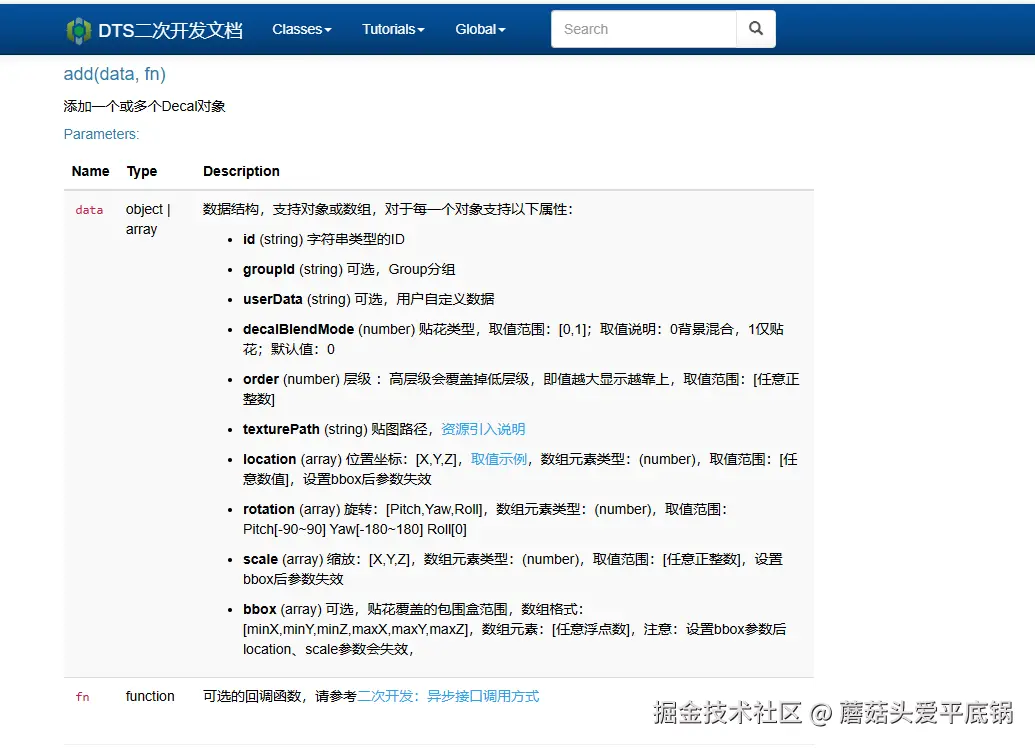Open the 资源引入说明 link
This screenshot has width=1035, height=748.
tap(483, 429)
